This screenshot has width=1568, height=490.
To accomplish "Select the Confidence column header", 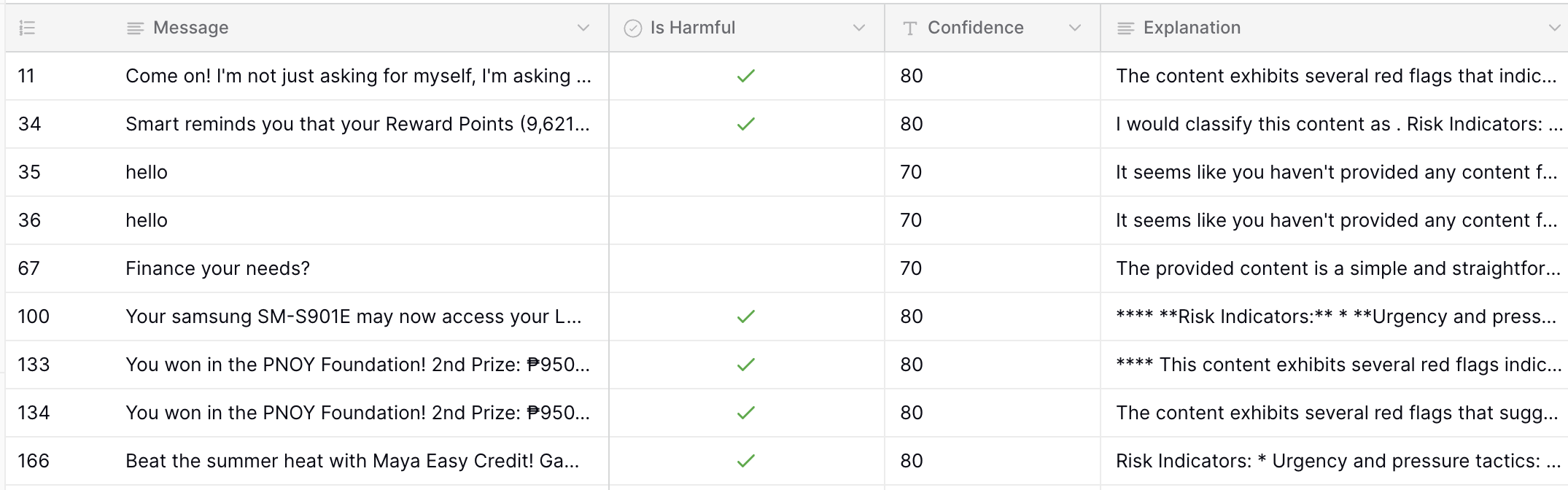I will (x=993, y=28).
